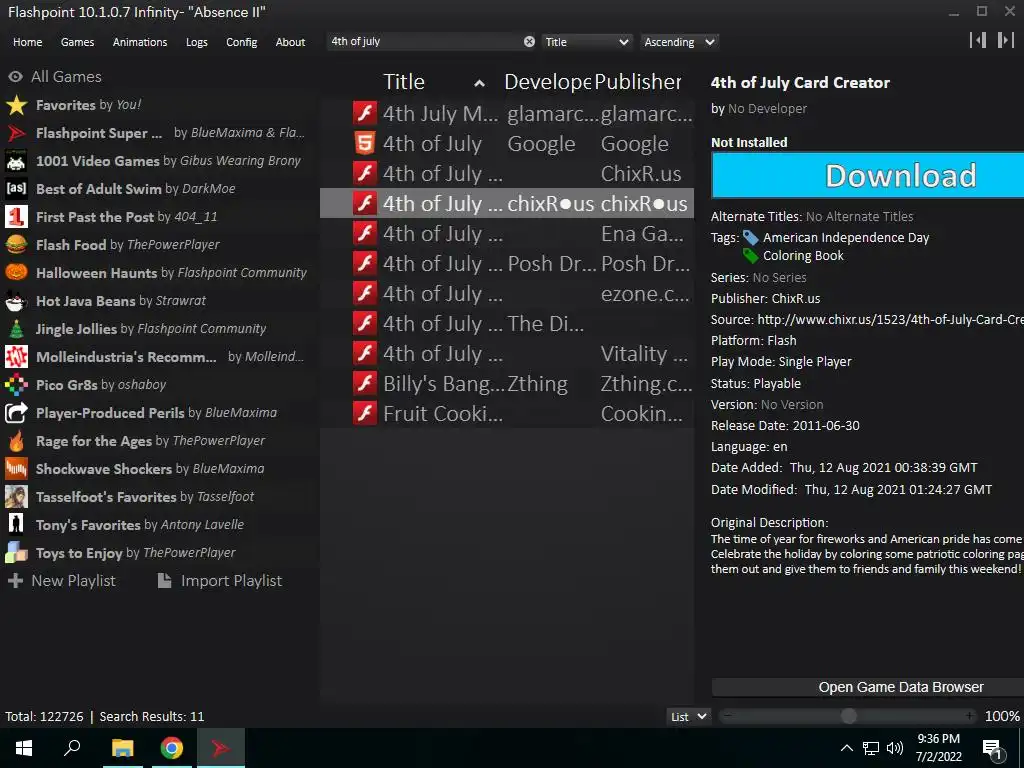Open the Pico Gr8s playlist icon

tap(16, 385)
